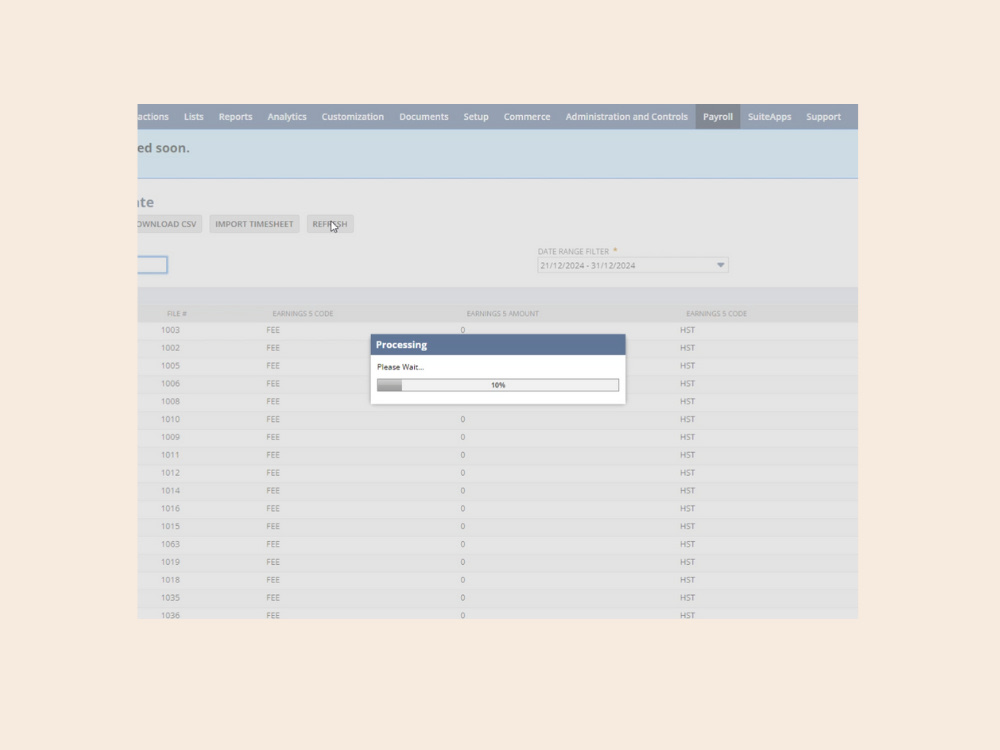Click the 10% processing progress bar
1000x750 pixels.
[x=497, y=385]
